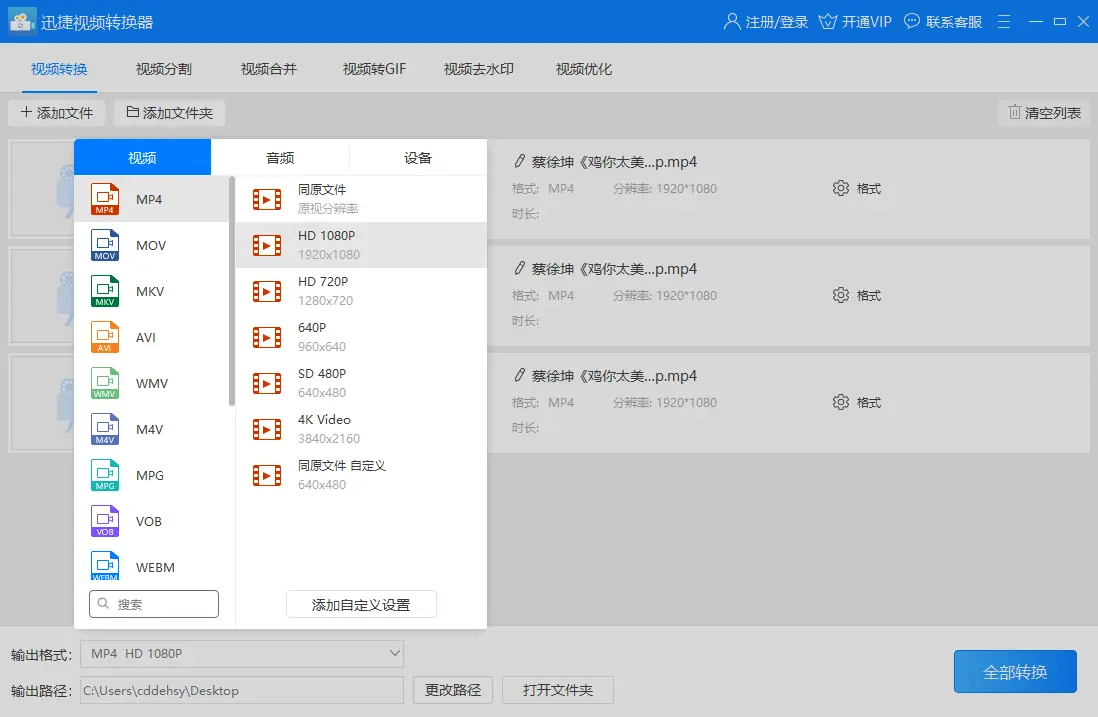This screenshot has width=1098, height=717.
Task: Select the VOB format icon
Action: [105, 521]
